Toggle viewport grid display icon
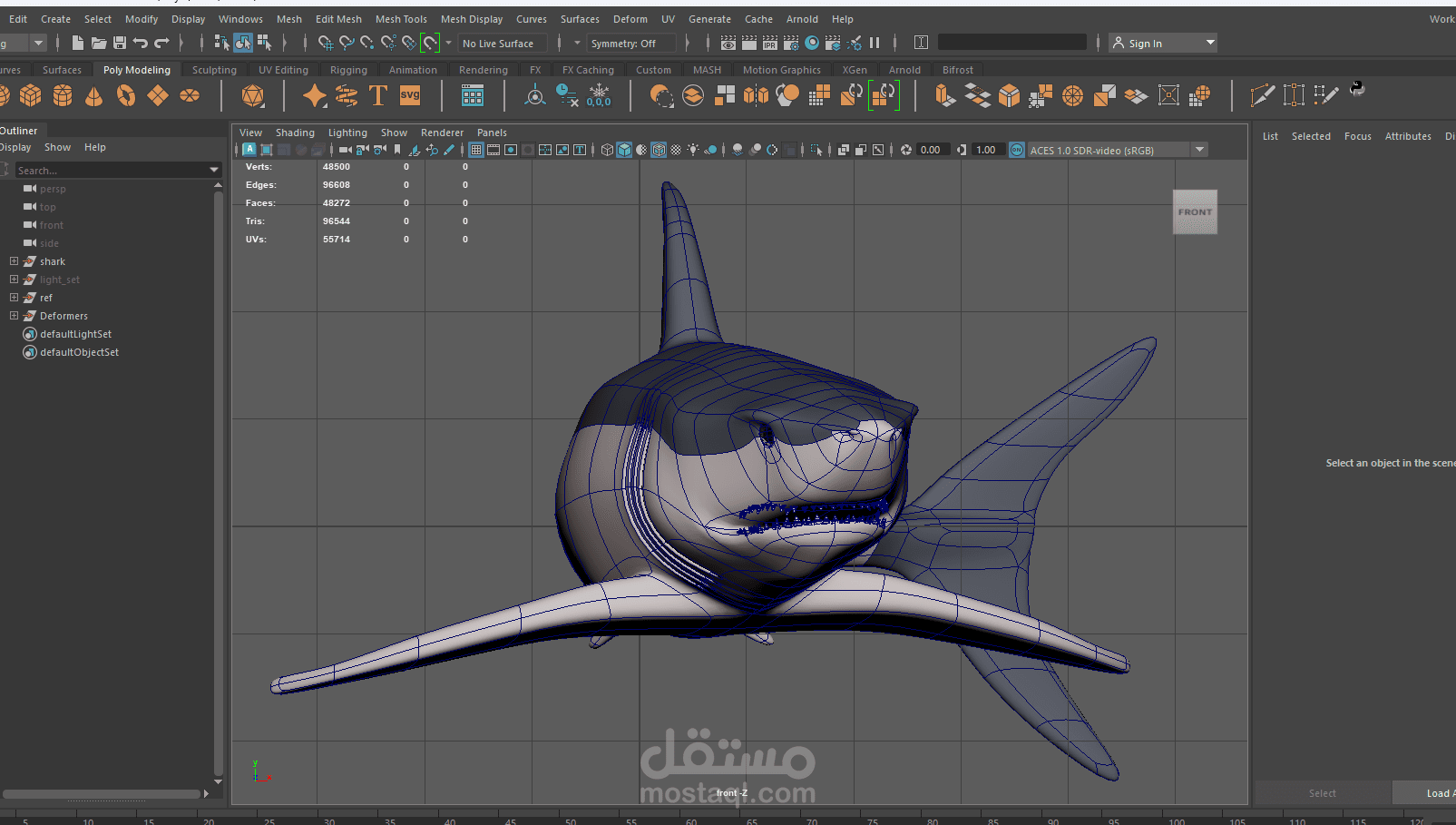Viewport: 1456px width, 825px height. point(476,150)
